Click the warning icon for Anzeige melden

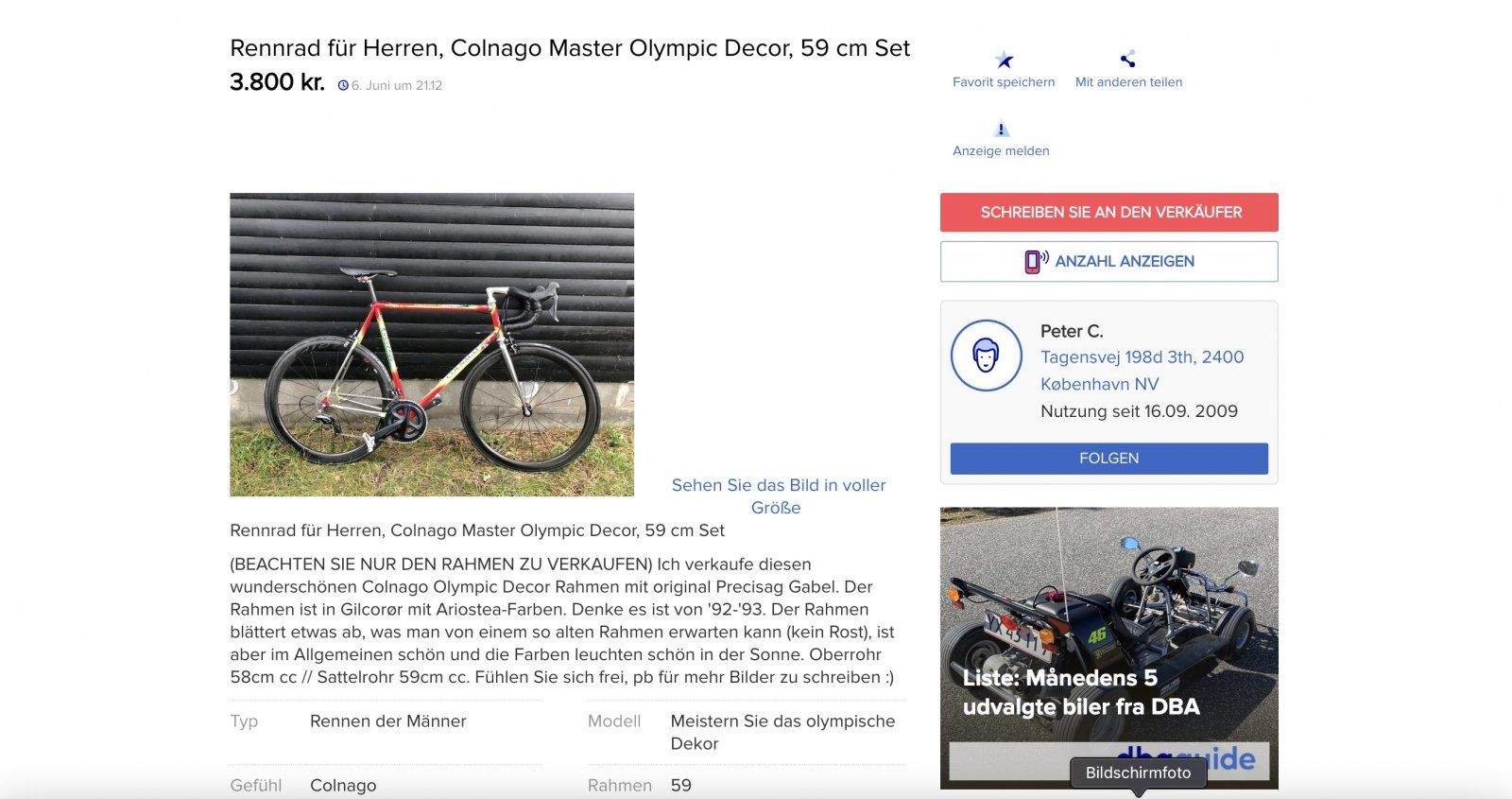(1002, 129)
